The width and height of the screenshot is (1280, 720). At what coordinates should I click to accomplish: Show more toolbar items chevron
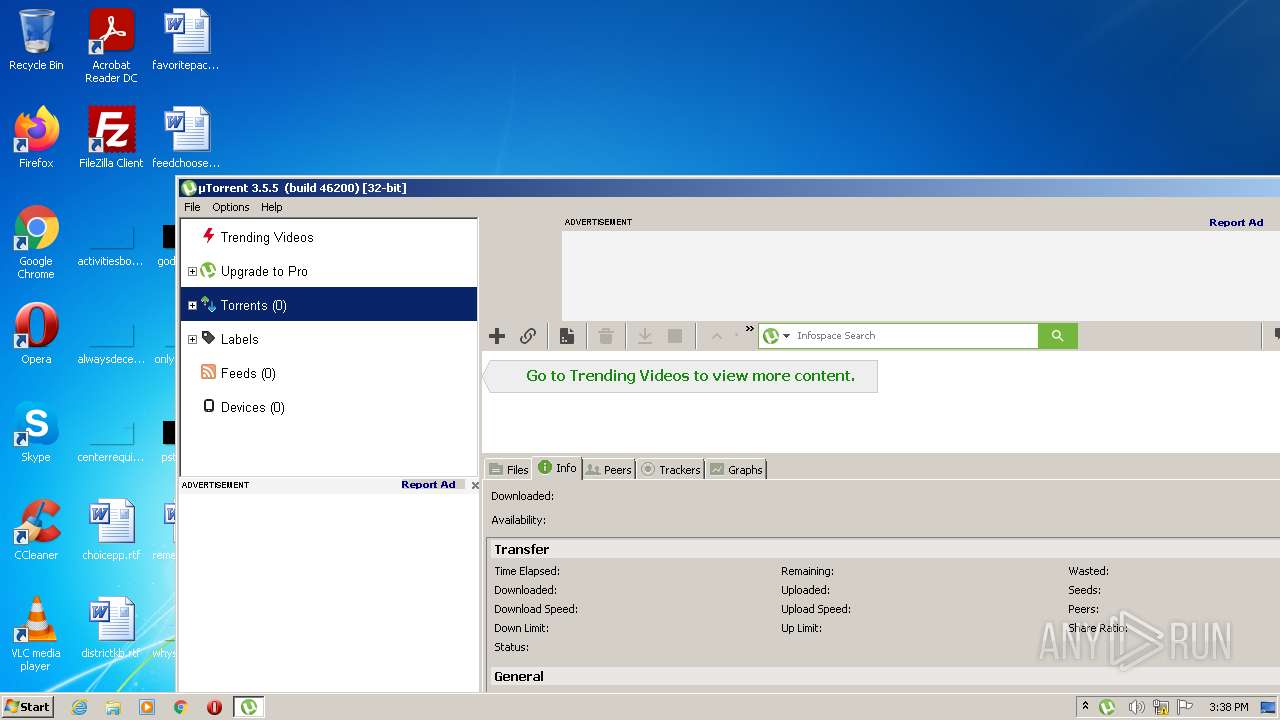750,329
